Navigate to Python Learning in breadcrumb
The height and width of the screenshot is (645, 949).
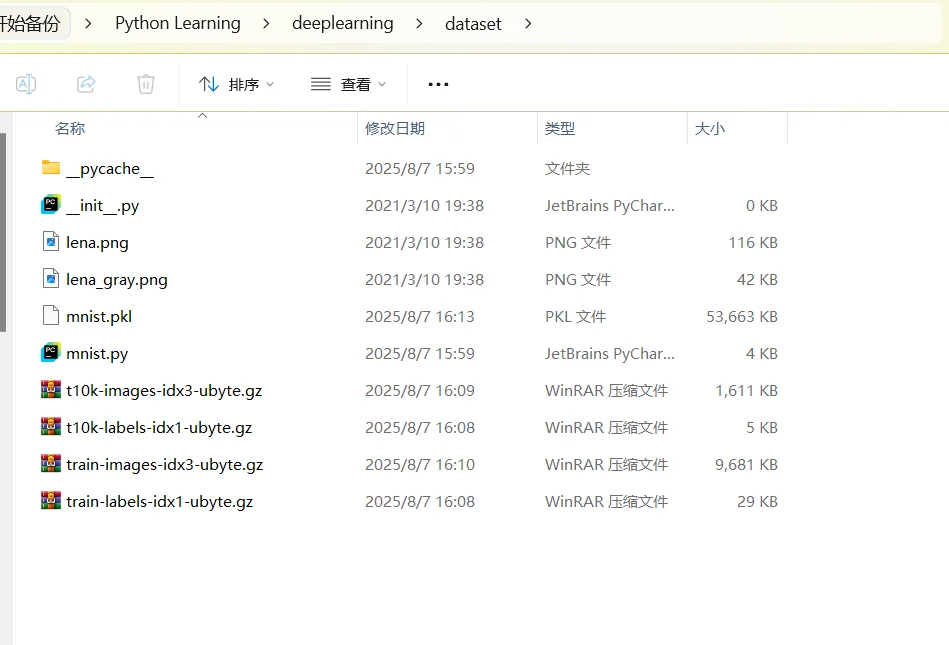[178, 23]
